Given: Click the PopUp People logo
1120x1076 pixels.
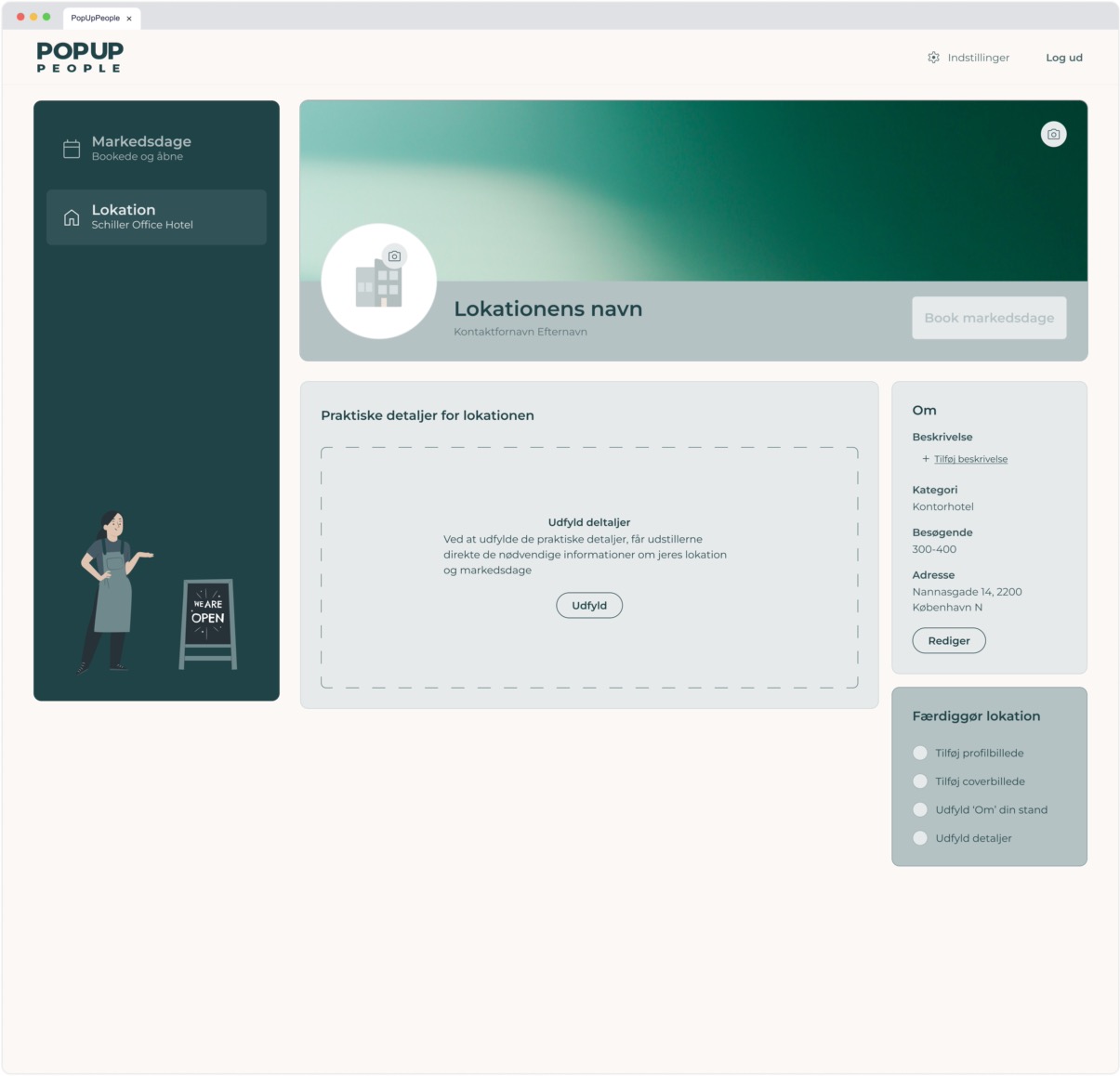Looking at the screenshot, I should click(x=78, y=58).
